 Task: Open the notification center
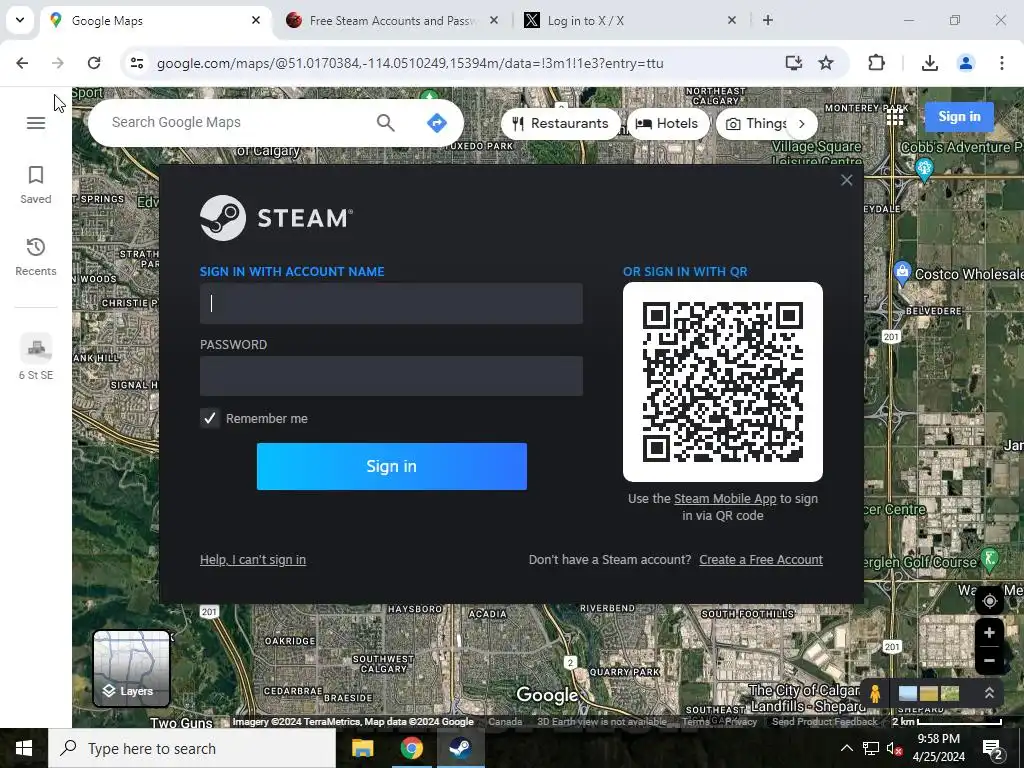(x=993, y=748)
